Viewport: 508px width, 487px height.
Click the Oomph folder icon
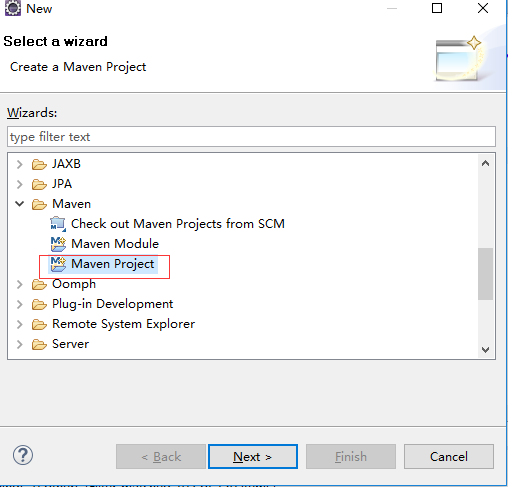[39, 284]
